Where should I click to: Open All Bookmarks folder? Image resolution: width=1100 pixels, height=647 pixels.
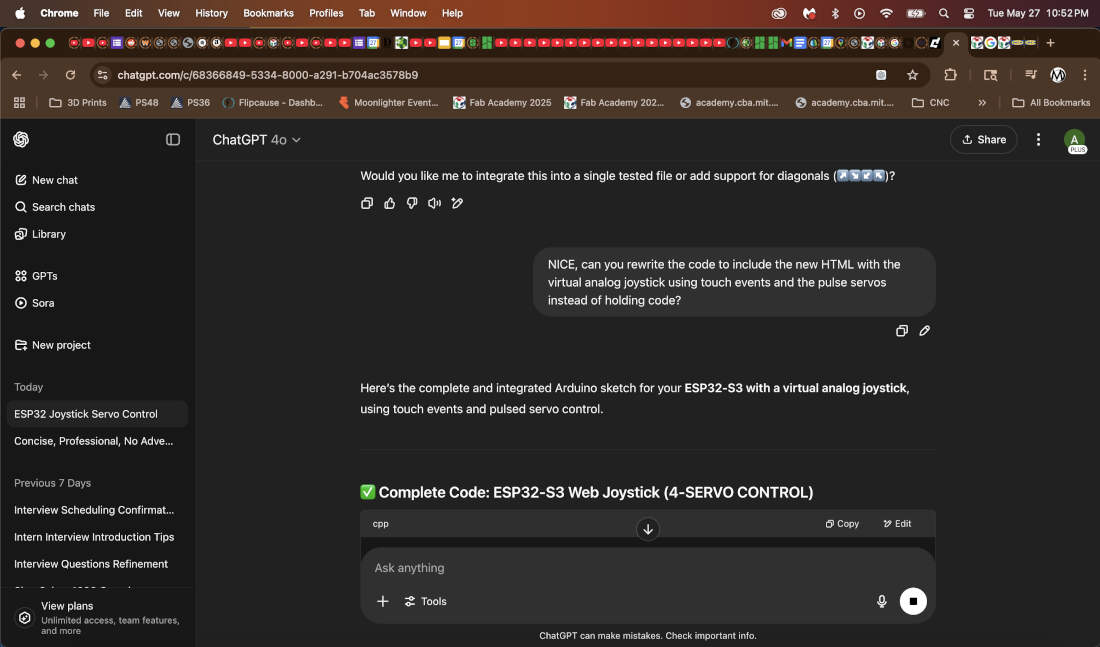tap(1051, 102)
